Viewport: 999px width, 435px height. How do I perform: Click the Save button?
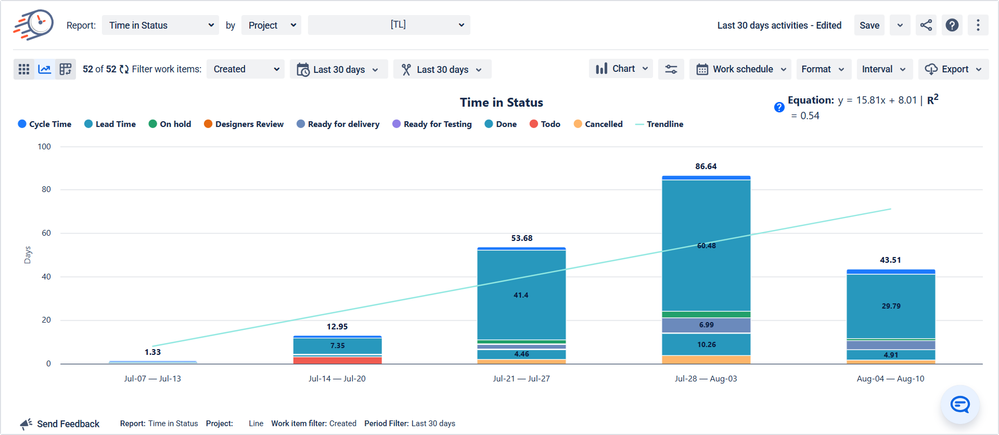point(870,25)
